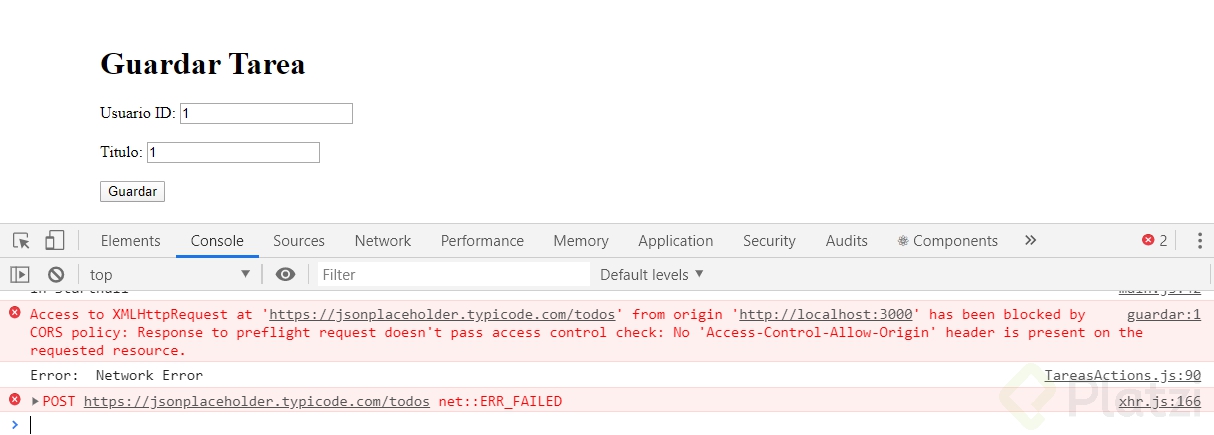Open the DevTools three-dot menu
This screenshot has width=1214, height=435.
pos(1199,241)
